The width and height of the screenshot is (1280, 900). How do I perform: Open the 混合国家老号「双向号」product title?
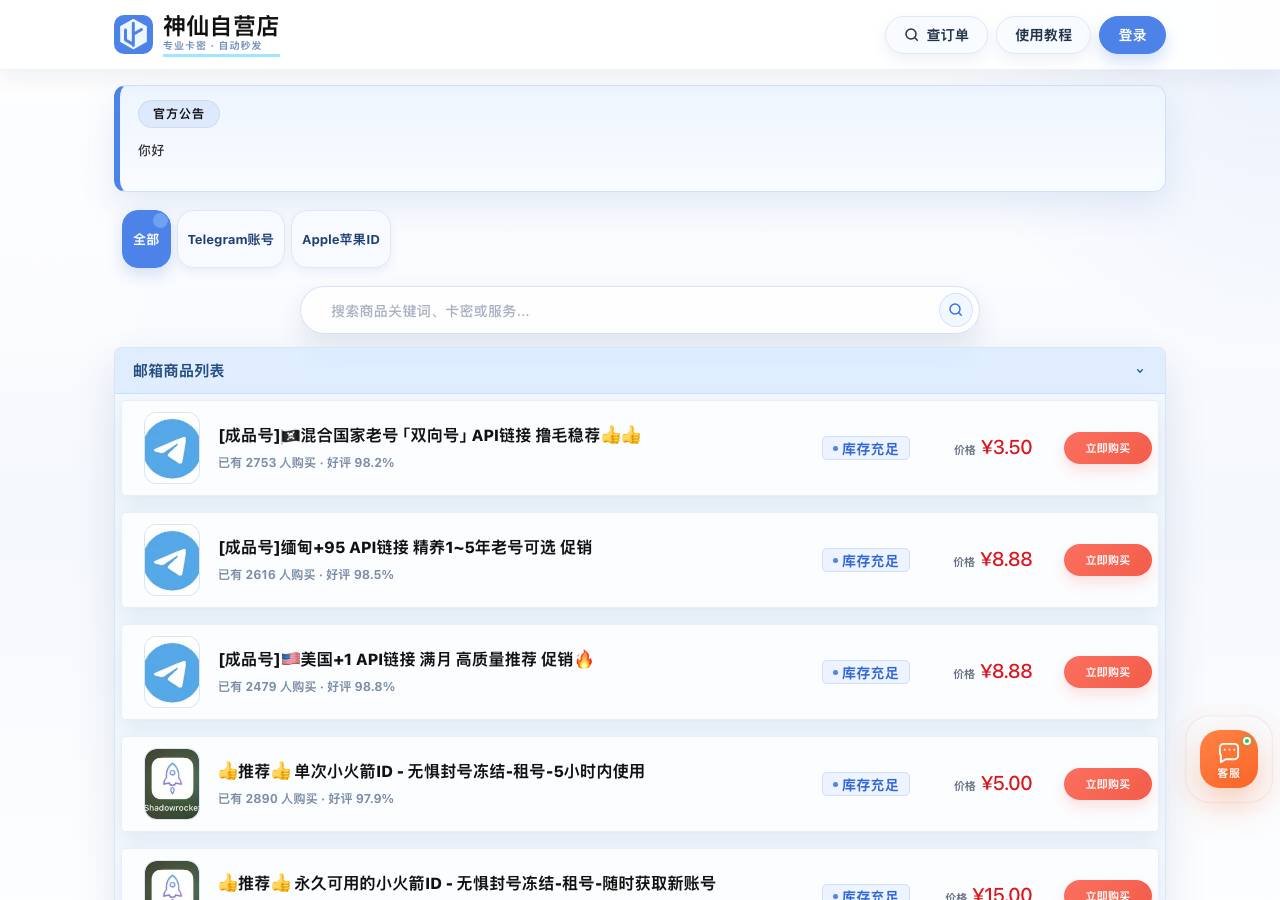click(430, 435)
